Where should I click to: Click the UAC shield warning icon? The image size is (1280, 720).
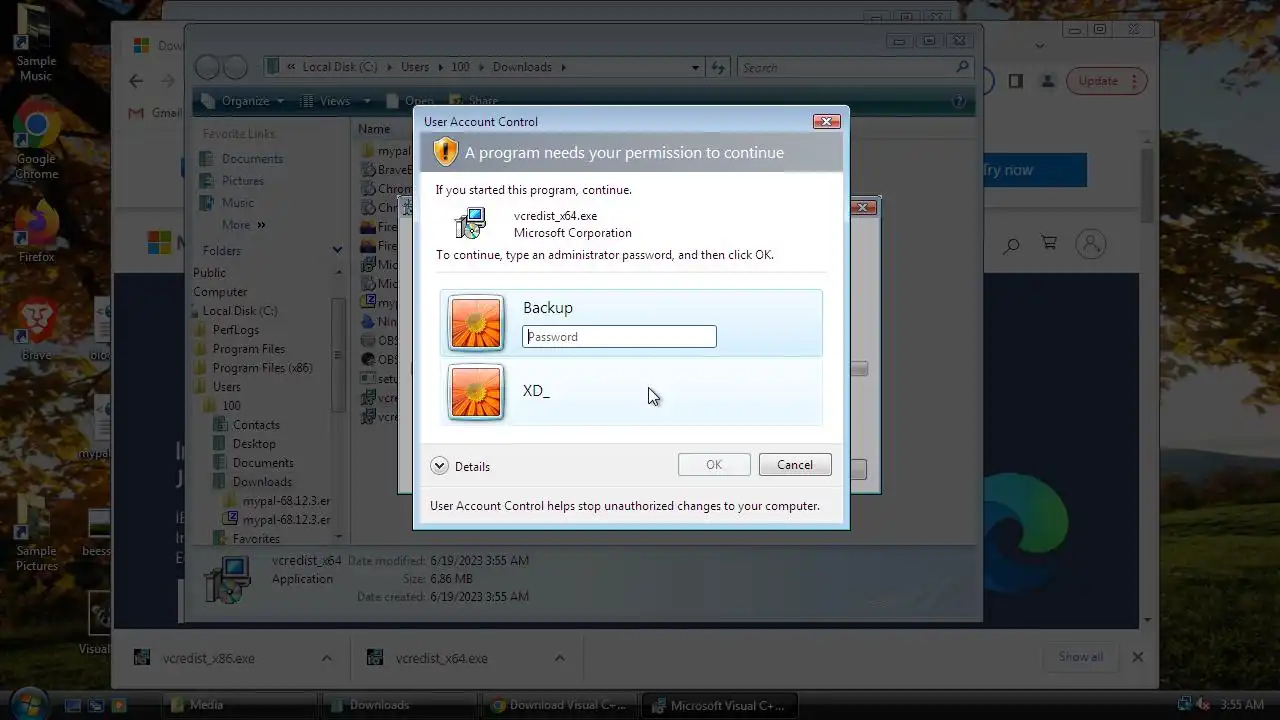(x=445, y=152)
